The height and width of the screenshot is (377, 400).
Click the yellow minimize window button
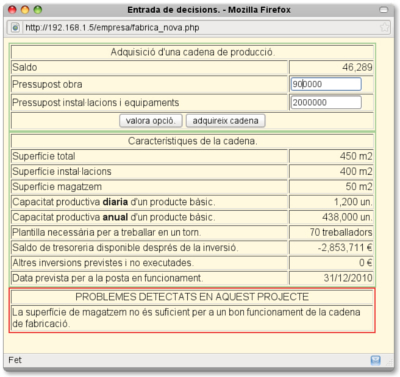(25, 10)
